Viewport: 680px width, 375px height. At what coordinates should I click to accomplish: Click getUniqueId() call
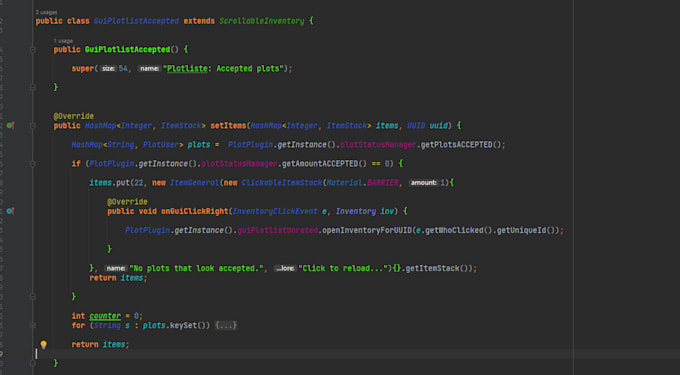[x=526, y=230]
